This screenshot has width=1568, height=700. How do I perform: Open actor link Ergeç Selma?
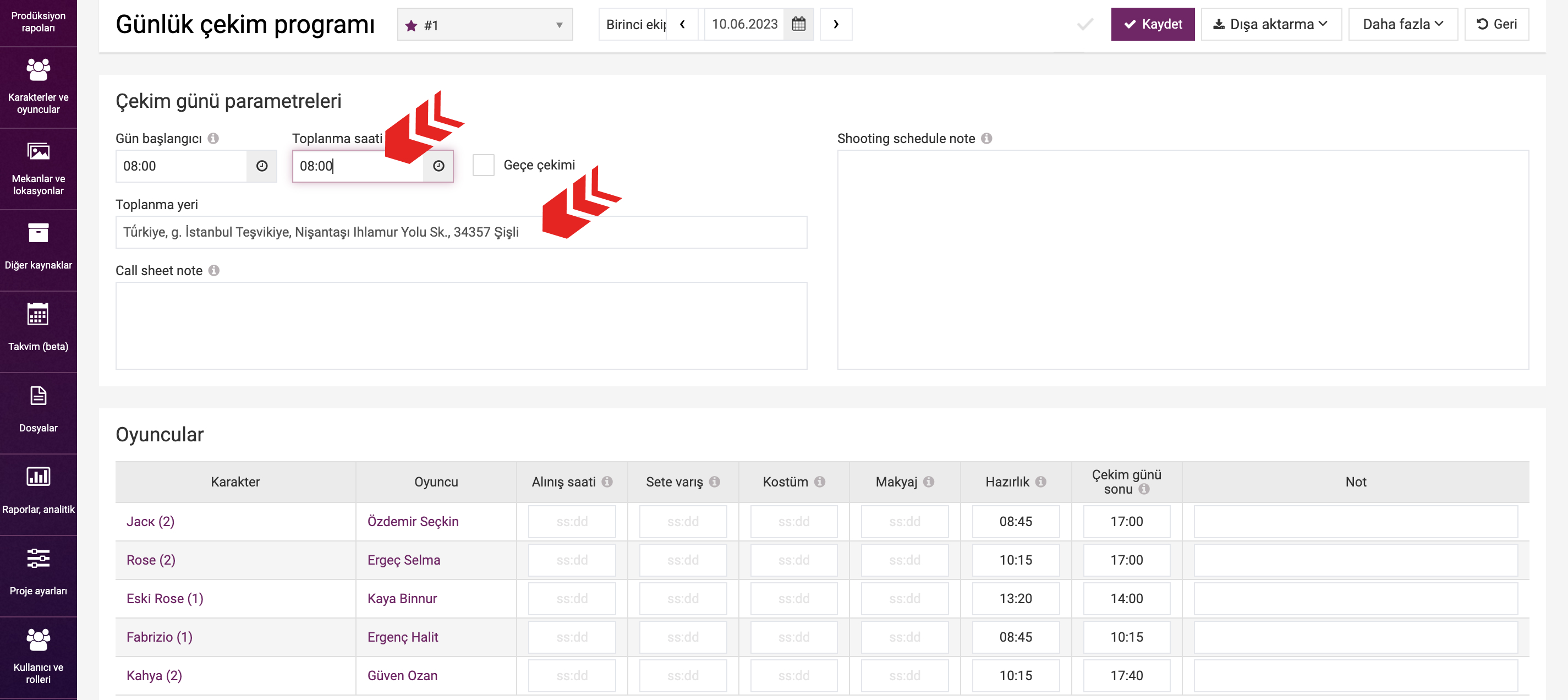click(x=404, y=560)
